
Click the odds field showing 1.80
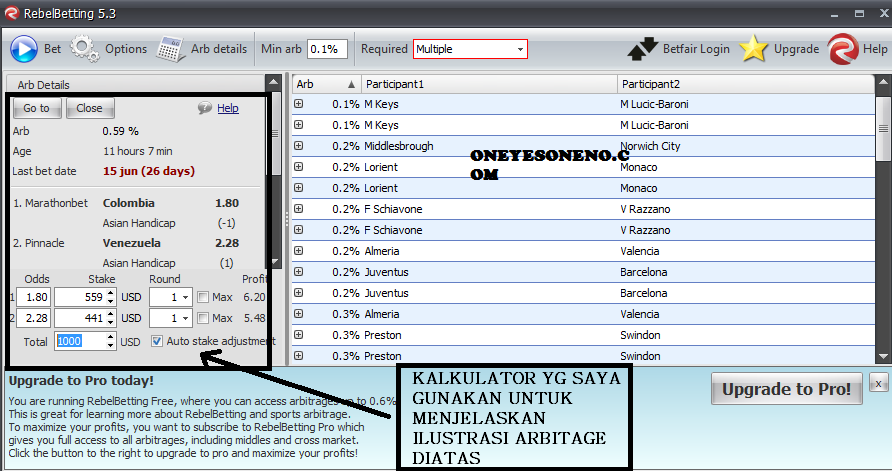[x=34, y=298]
